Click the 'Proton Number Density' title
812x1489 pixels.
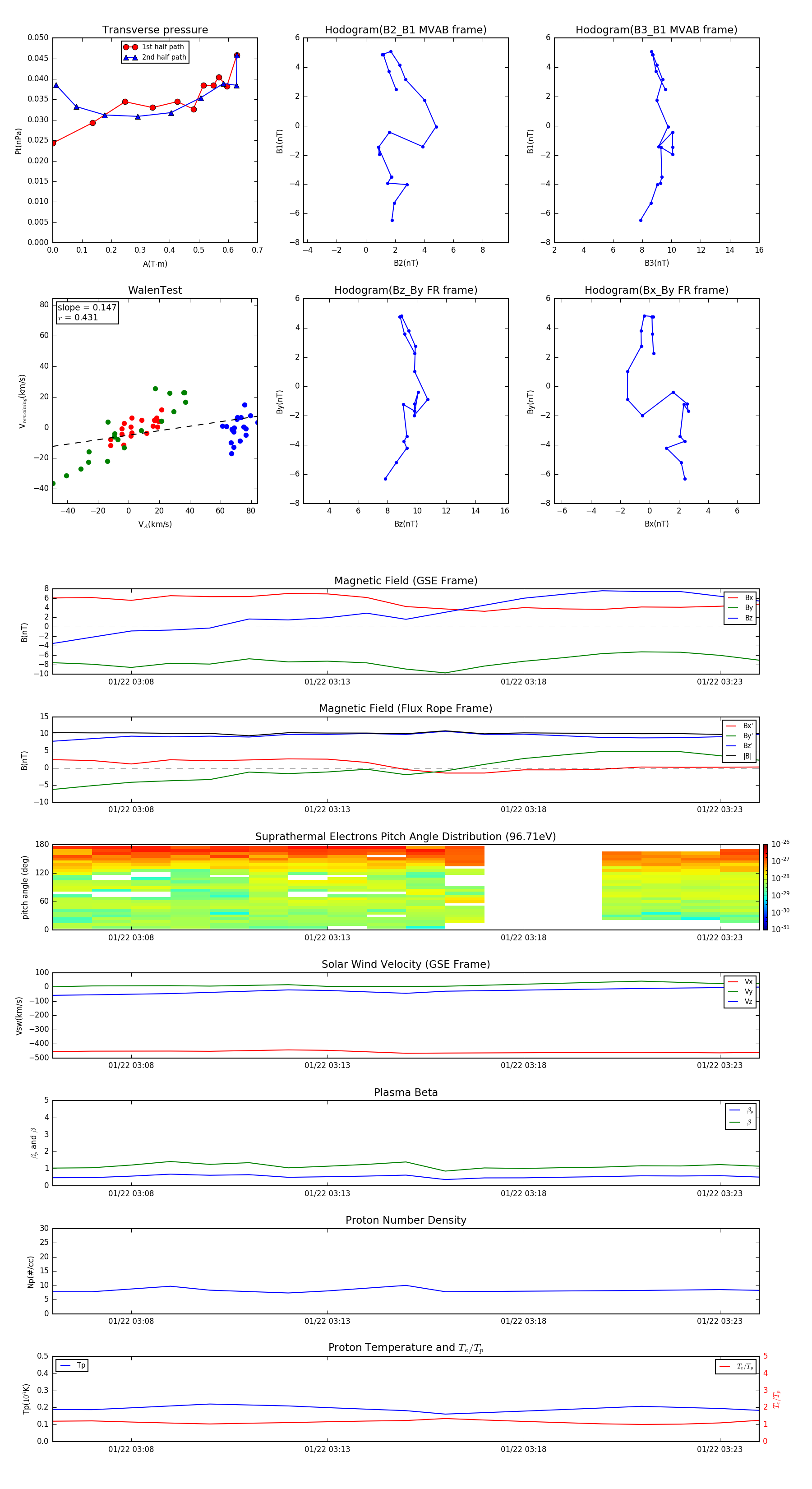point(406,1220)
